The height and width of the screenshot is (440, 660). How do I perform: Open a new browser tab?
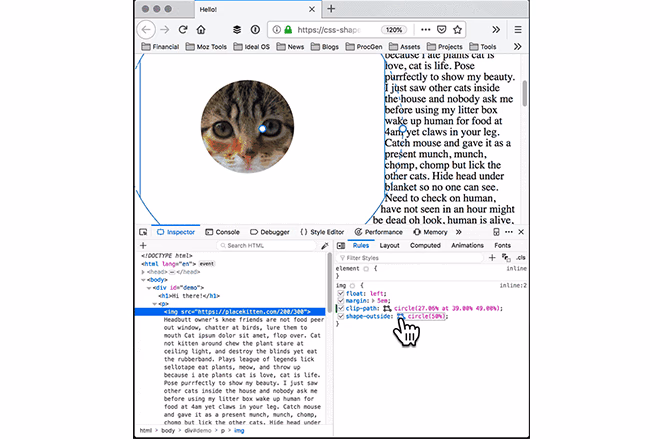[330, 9]
